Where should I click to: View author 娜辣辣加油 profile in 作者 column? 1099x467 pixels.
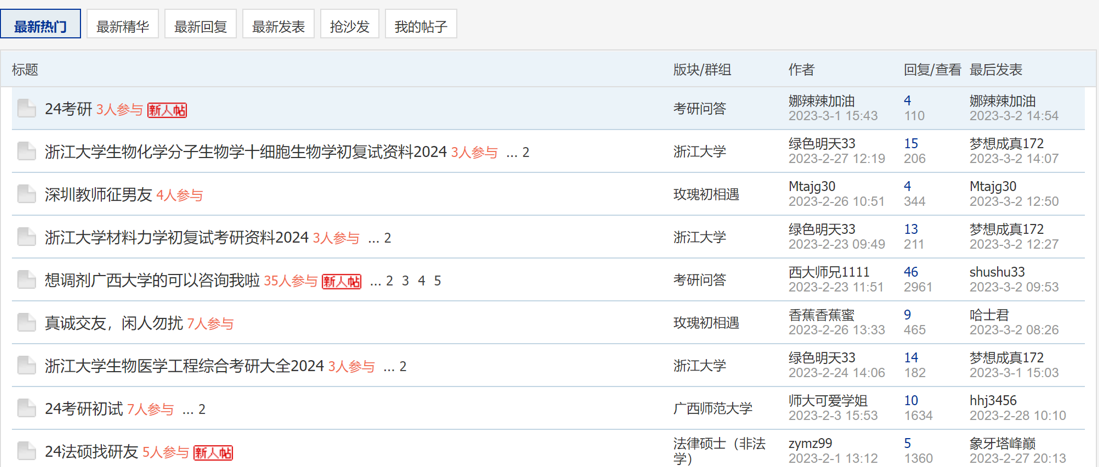pos(821,102)
